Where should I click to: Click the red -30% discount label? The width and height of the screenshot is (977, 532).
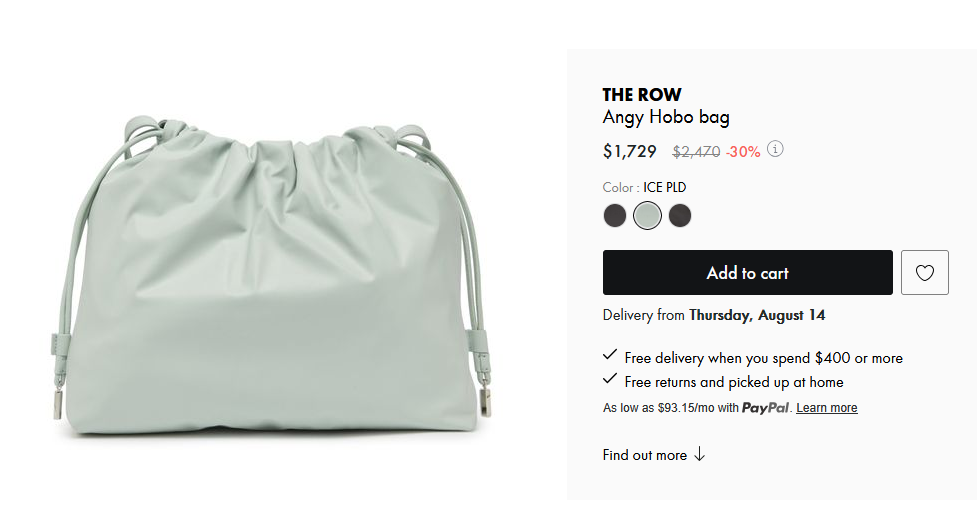[743, 151]
